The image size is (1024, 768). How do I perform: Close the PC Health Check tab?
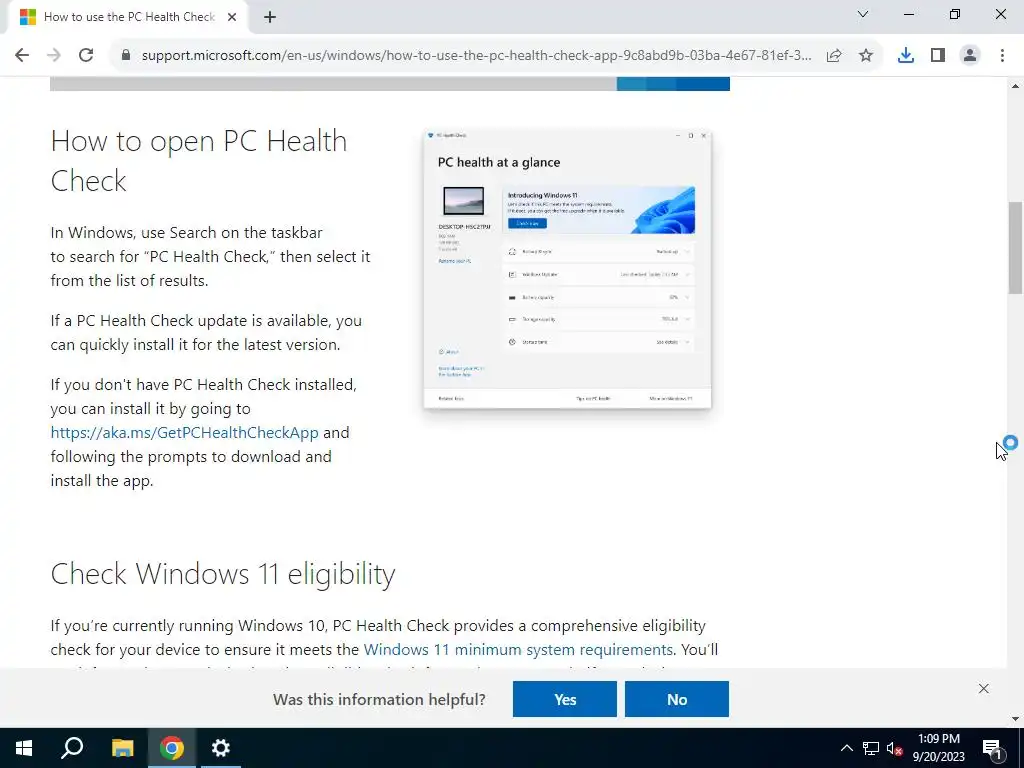pyautogui.click(x=232, y=17)
